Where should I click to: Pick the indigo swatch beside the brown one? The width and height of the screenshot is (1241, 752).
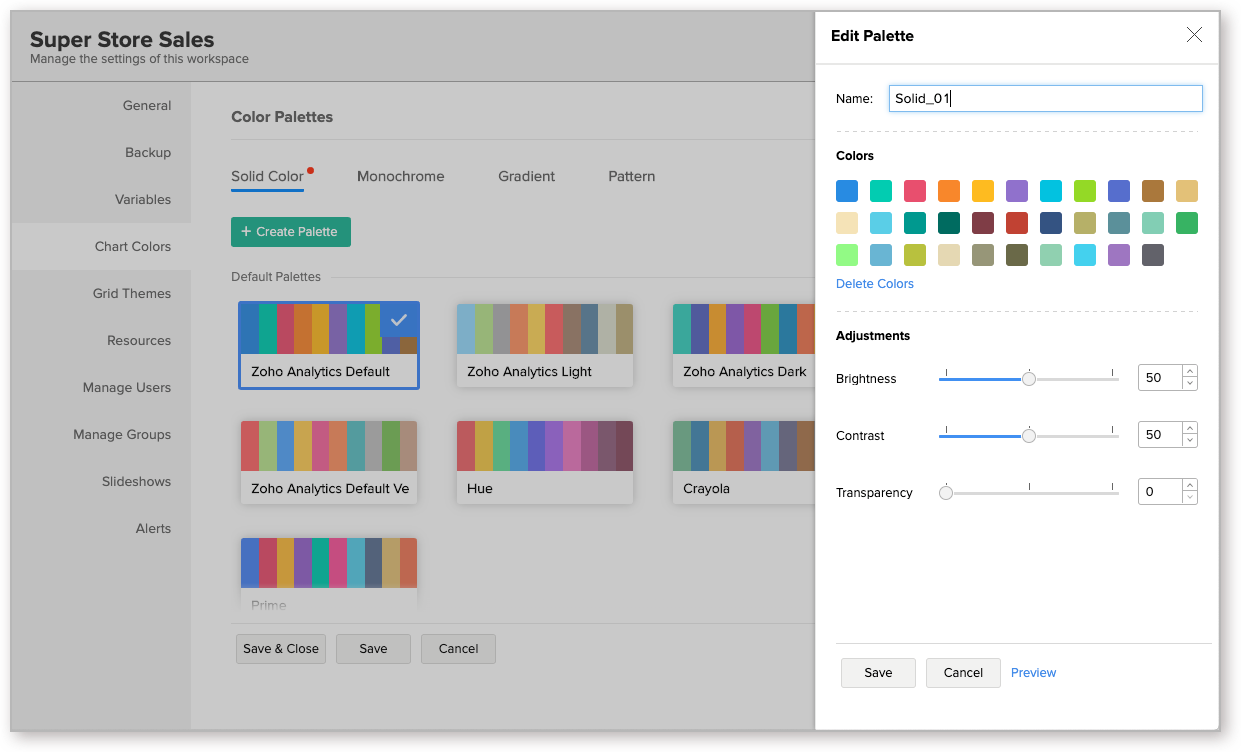coord(1119,191)
